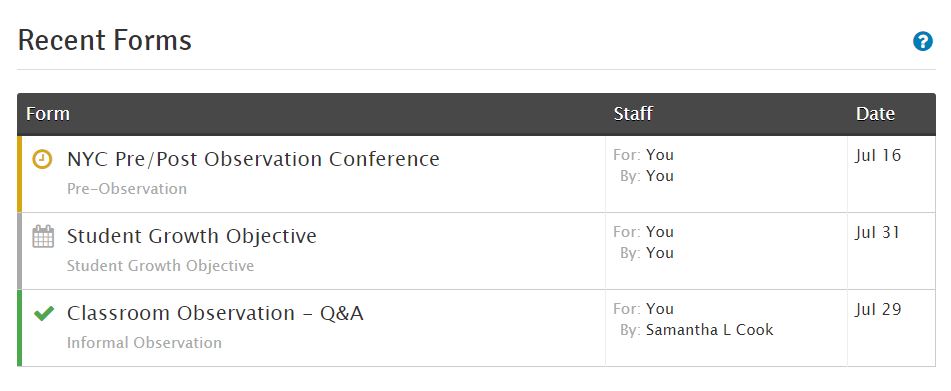Click the Recent Forms heading

105,41
